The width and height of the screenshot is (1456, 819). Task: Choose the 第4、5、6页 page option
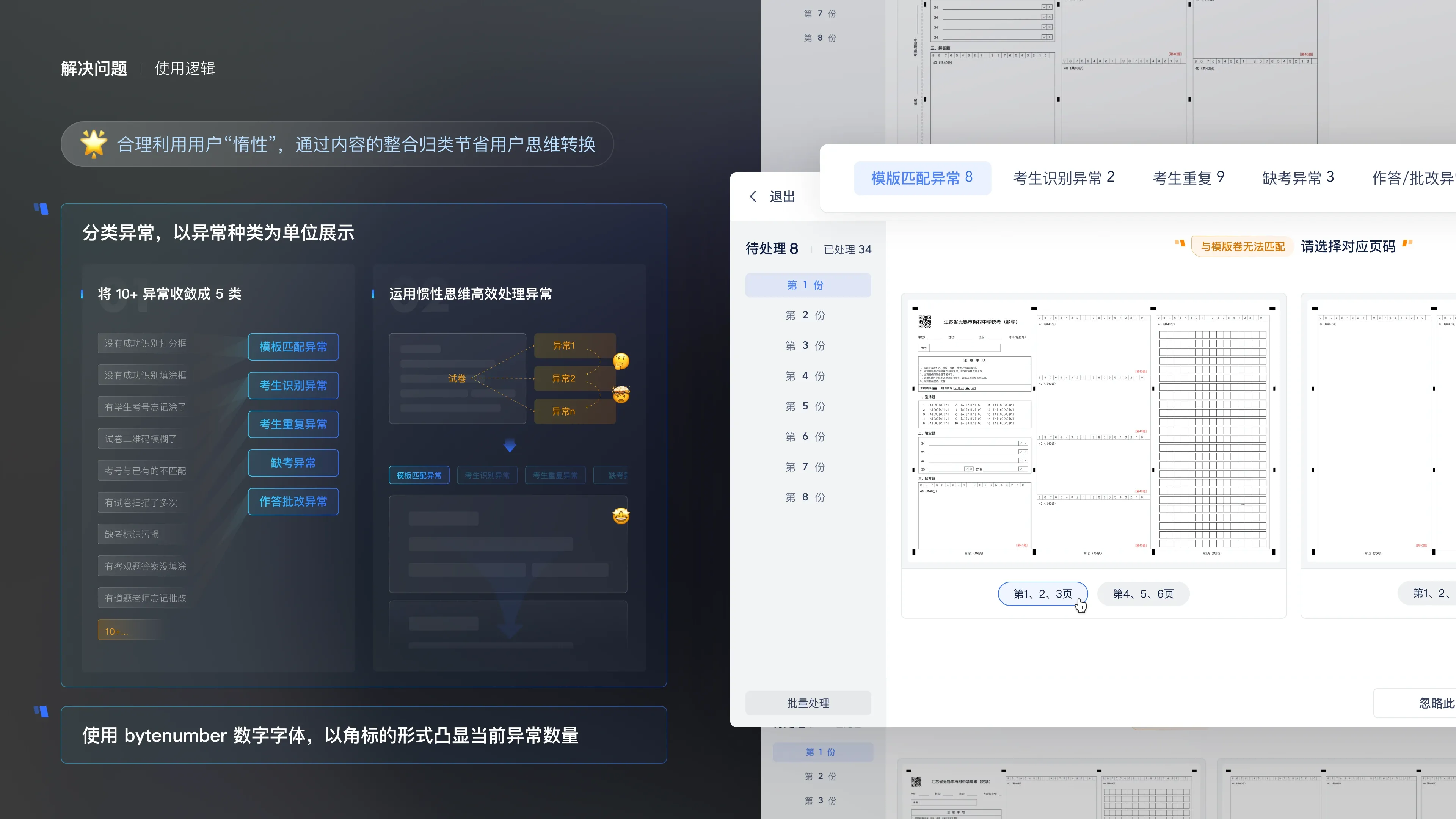[x=1143, y=593]
